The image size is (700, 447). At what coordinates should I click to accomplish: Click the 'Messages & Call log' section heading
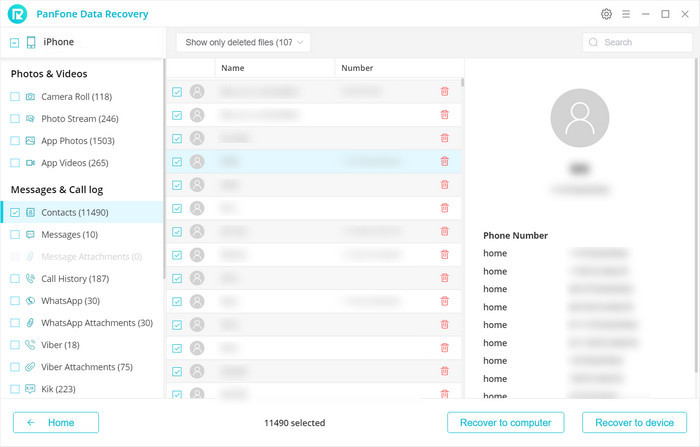(x=57, y=190)
